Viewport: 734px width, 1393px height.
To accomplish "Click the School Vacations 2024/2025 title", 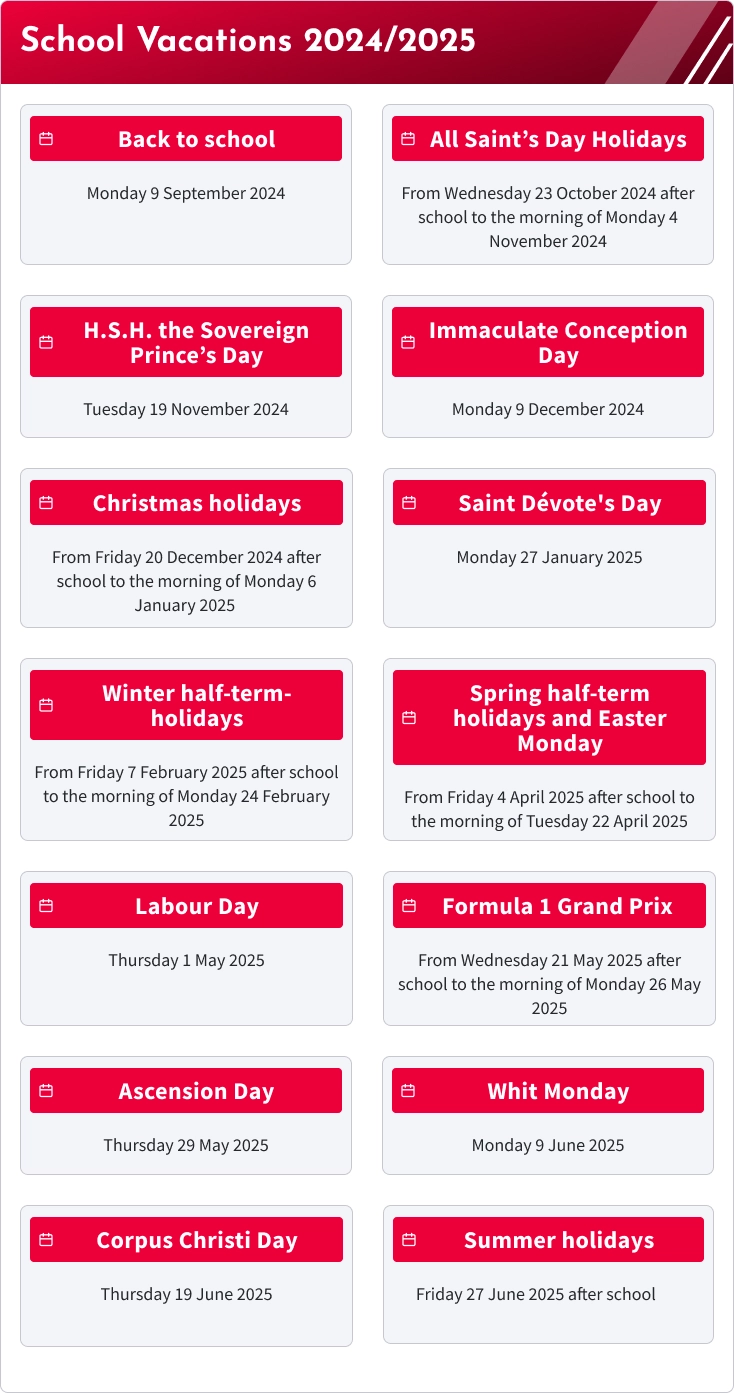I will coord(248,40).
